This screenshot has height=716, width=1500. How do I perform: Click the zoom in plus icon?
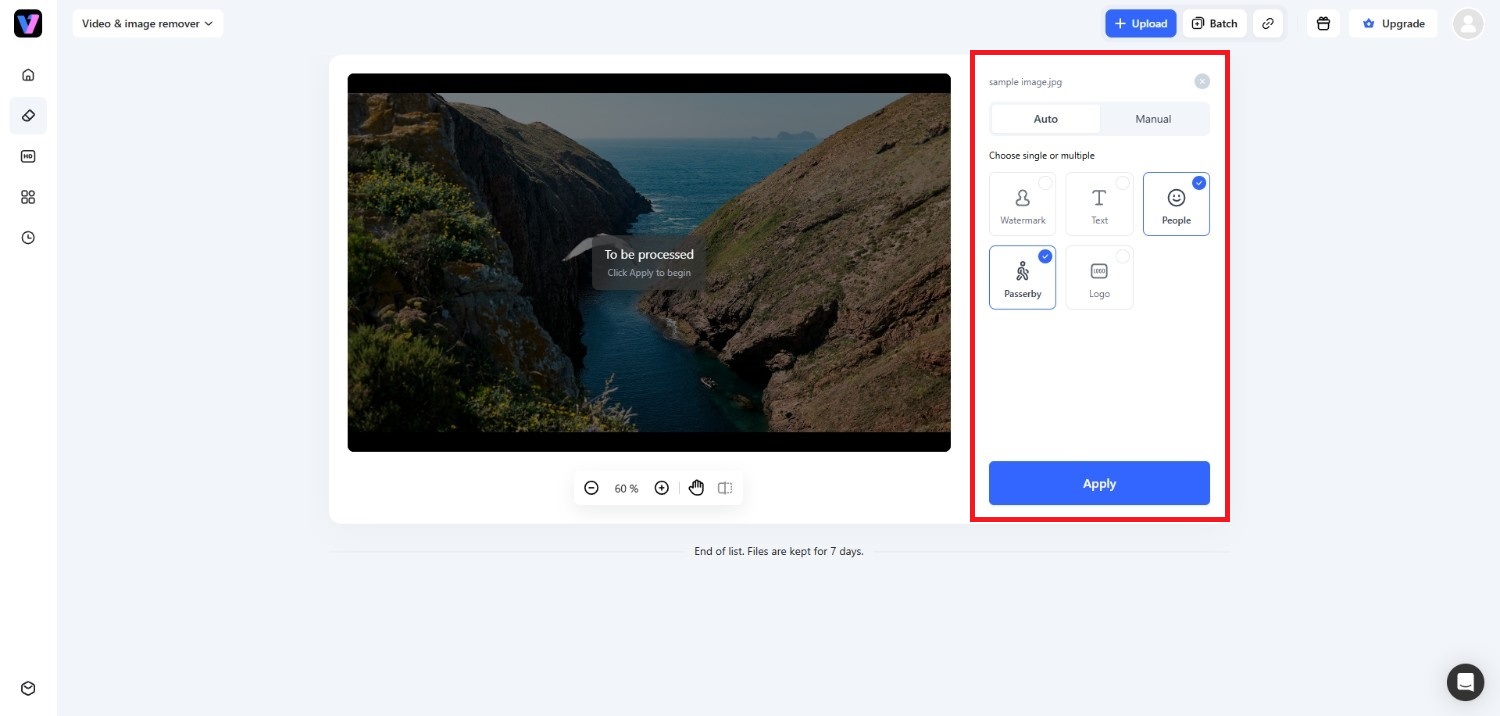[x=661, y=488]
